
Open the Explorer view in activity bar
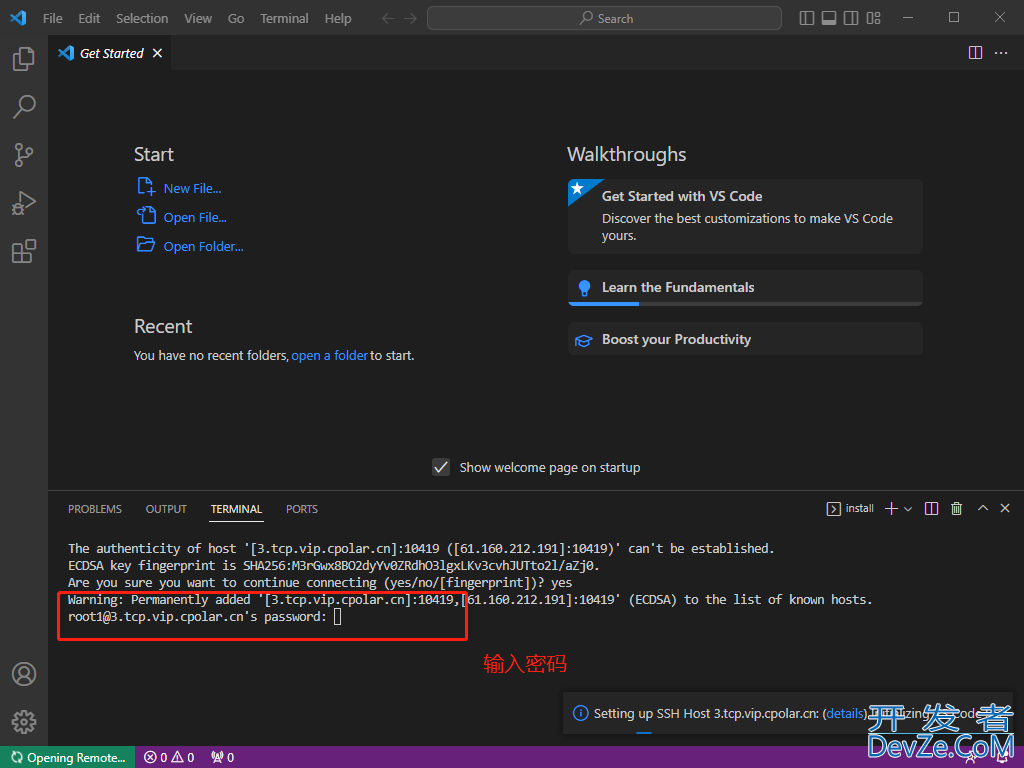coord(24,59)
